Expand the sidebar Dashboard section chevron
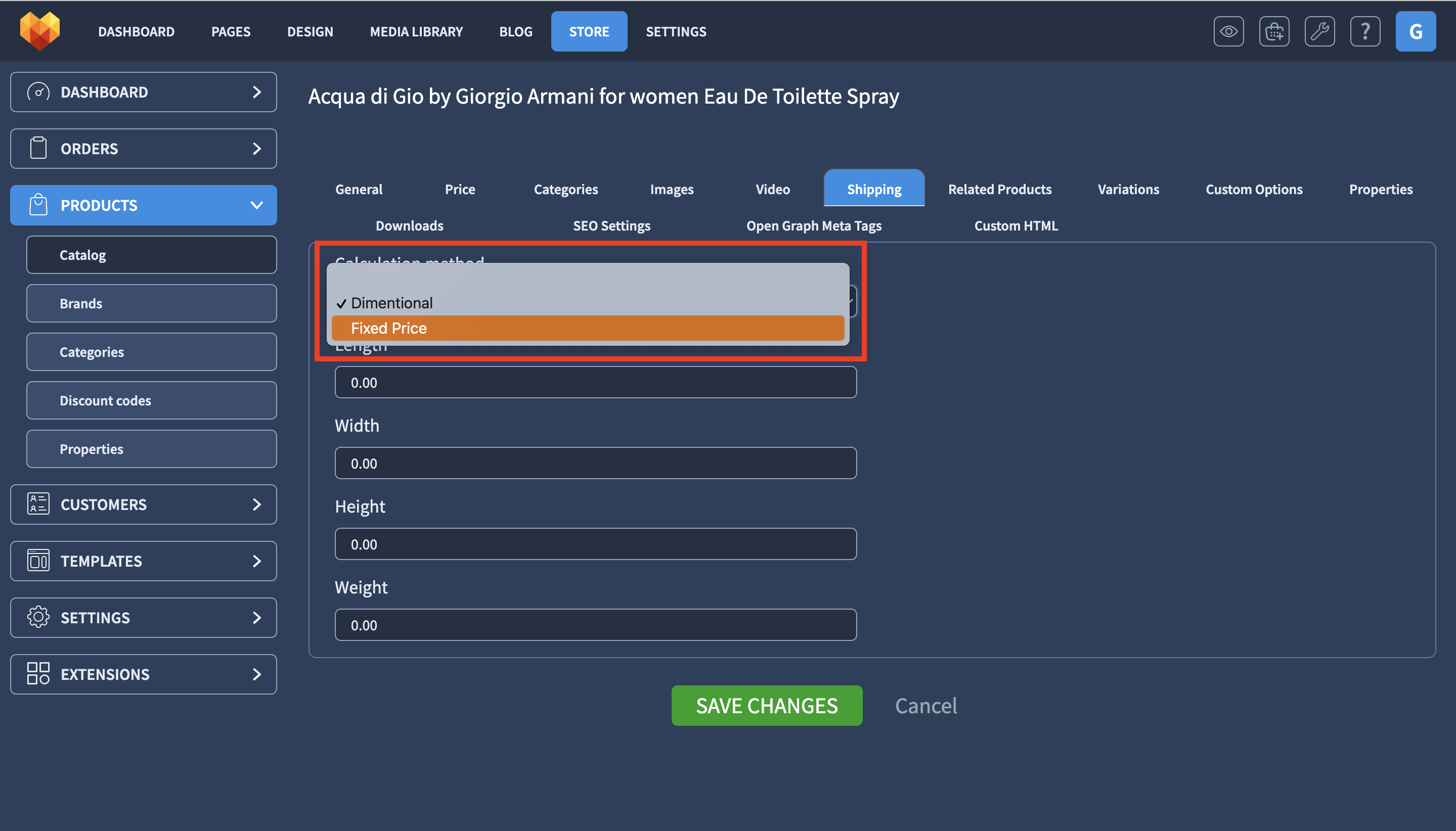Viewport: 1456px width, 831px height. pos(256,92)
